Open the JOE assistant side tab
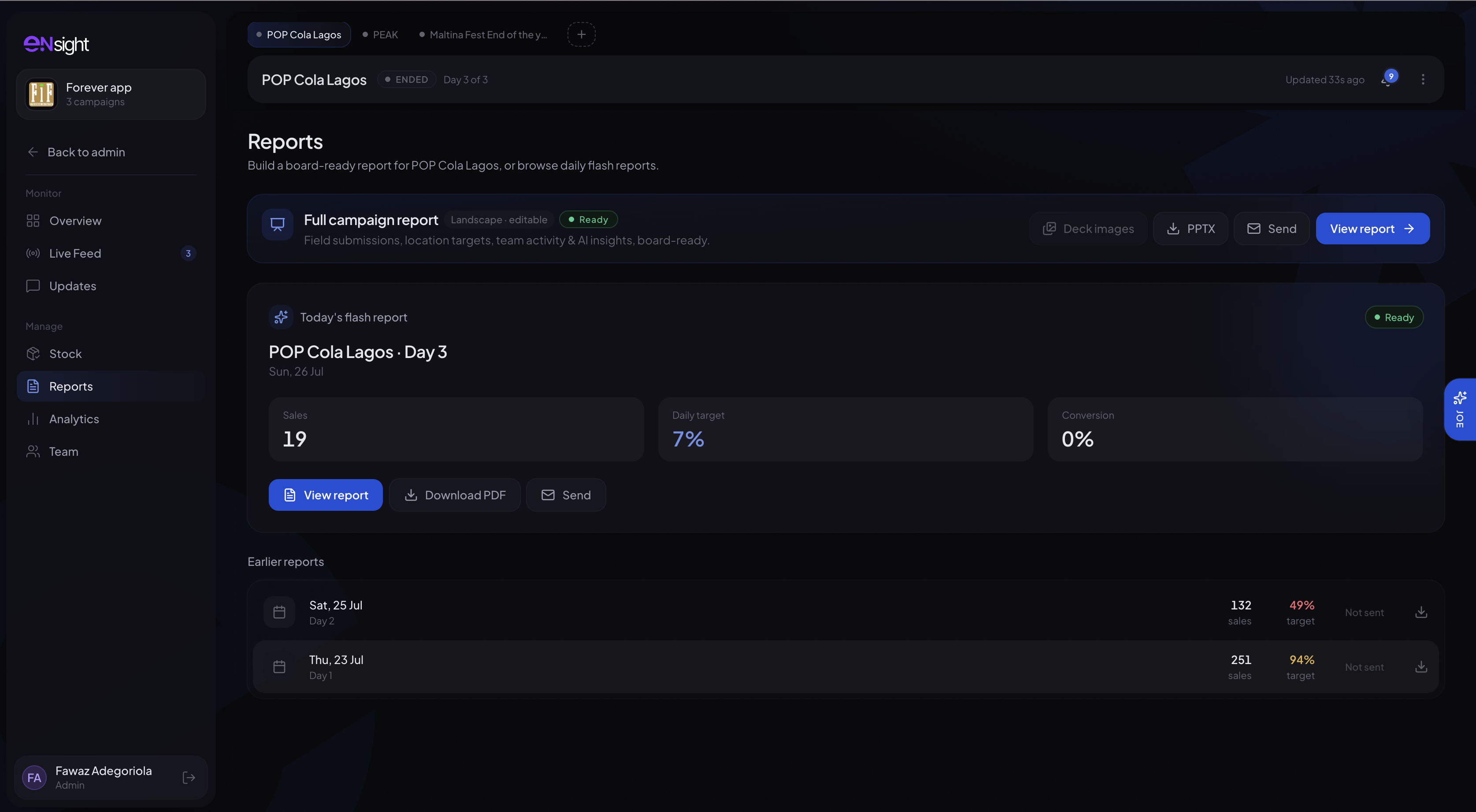This screenshot has height=812, width=1476. pyautogui.click(x=1460, y=410)
